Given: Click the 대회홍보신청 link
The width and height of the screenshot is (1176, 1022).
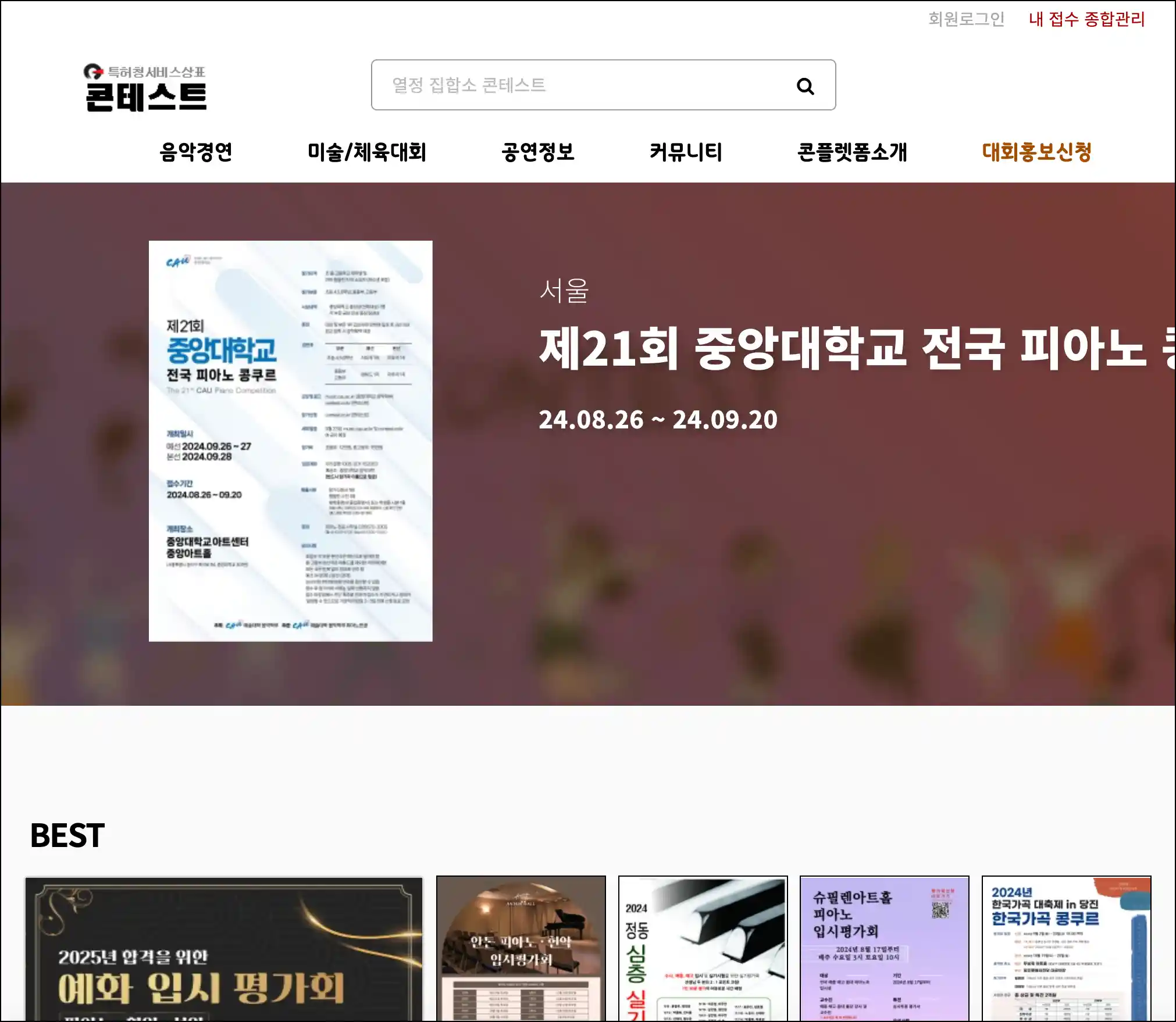Looking at the screenshot, I should (x=1036, y=152).
